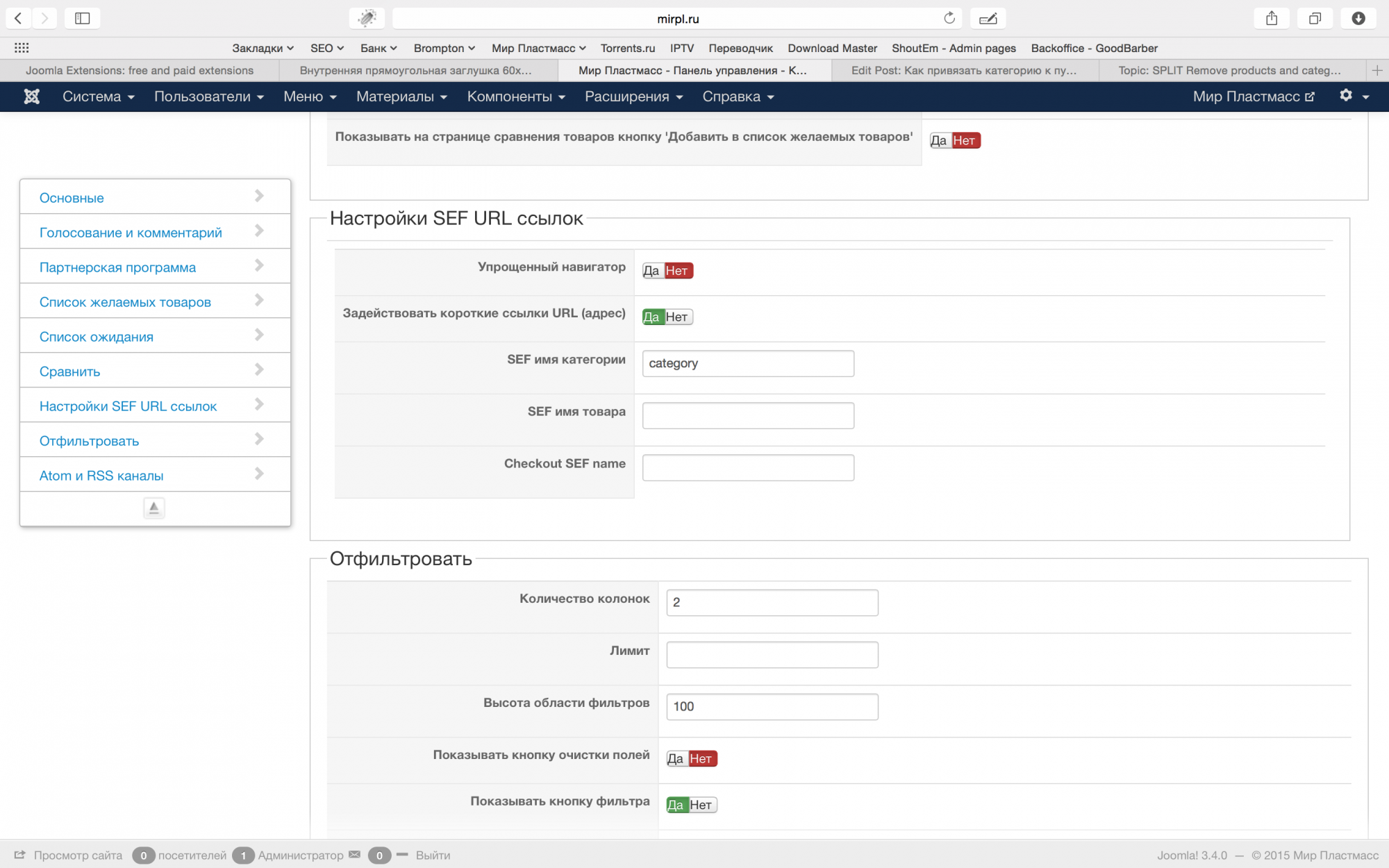Click the SEF имя товара field
This screenshot has width=1389, height=868.
[748, 415]
